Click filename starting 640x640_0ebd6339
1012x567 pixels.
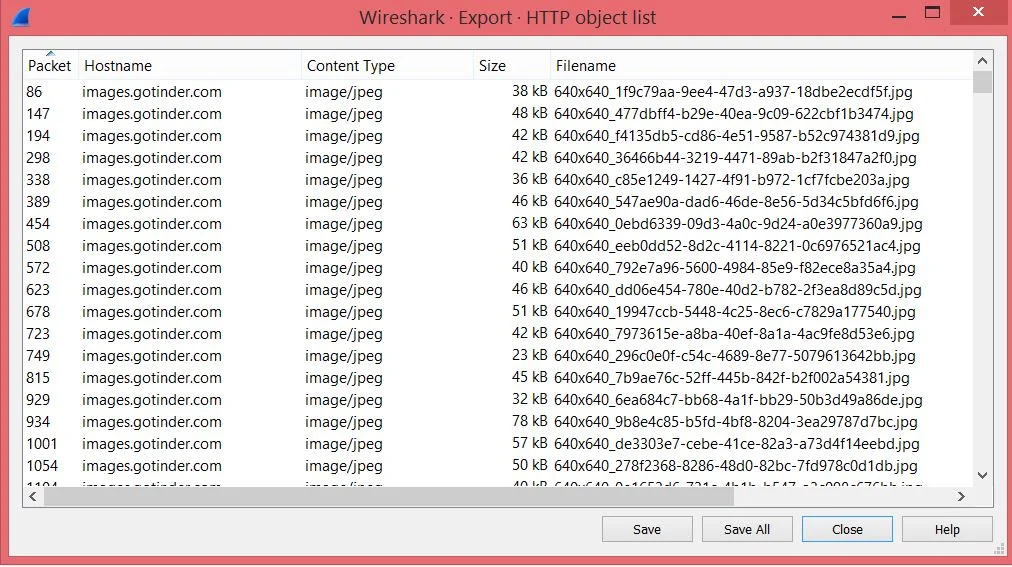(738, 223)
